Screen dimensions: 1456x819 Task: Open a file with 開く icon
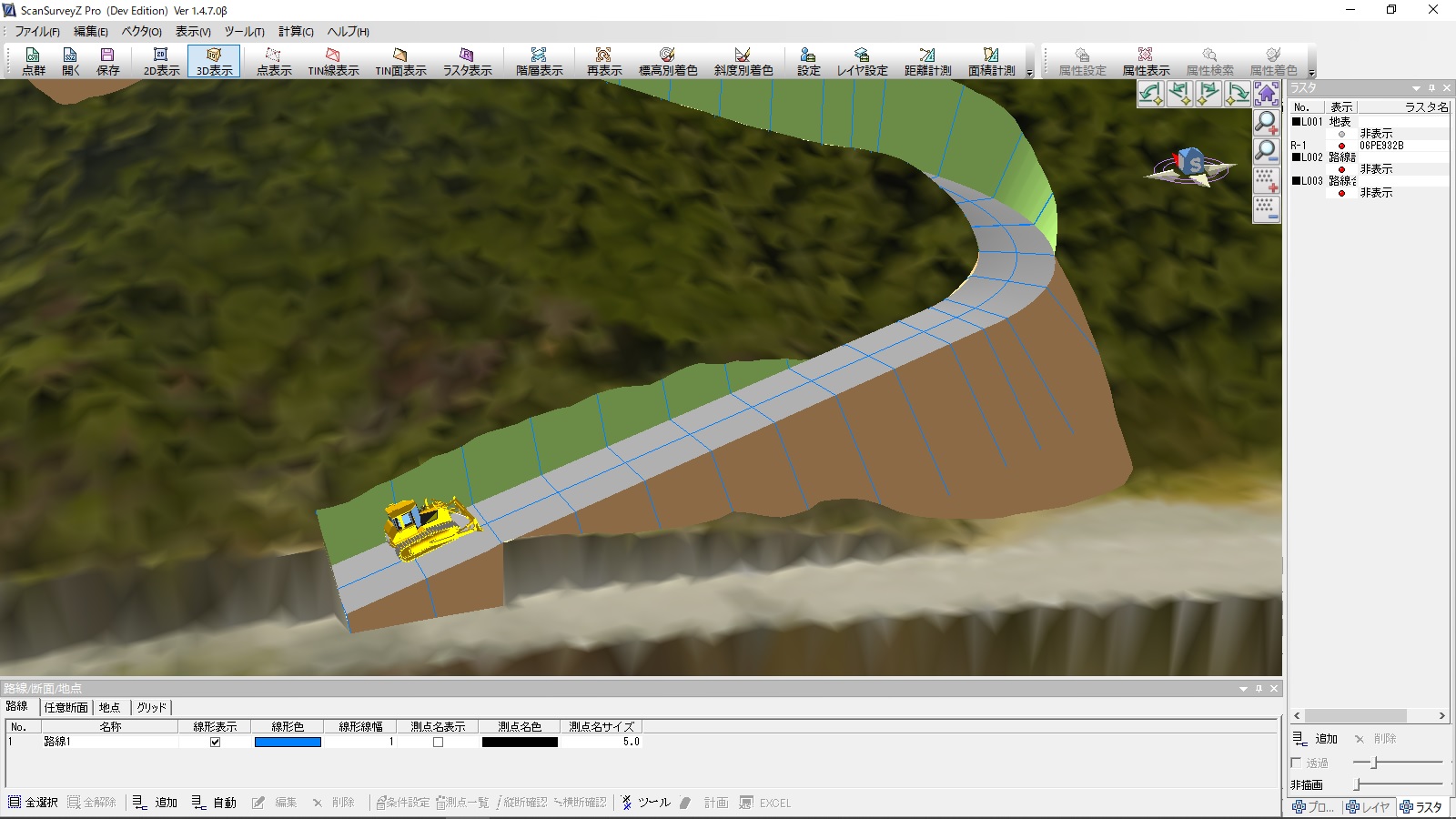[71, 61]
